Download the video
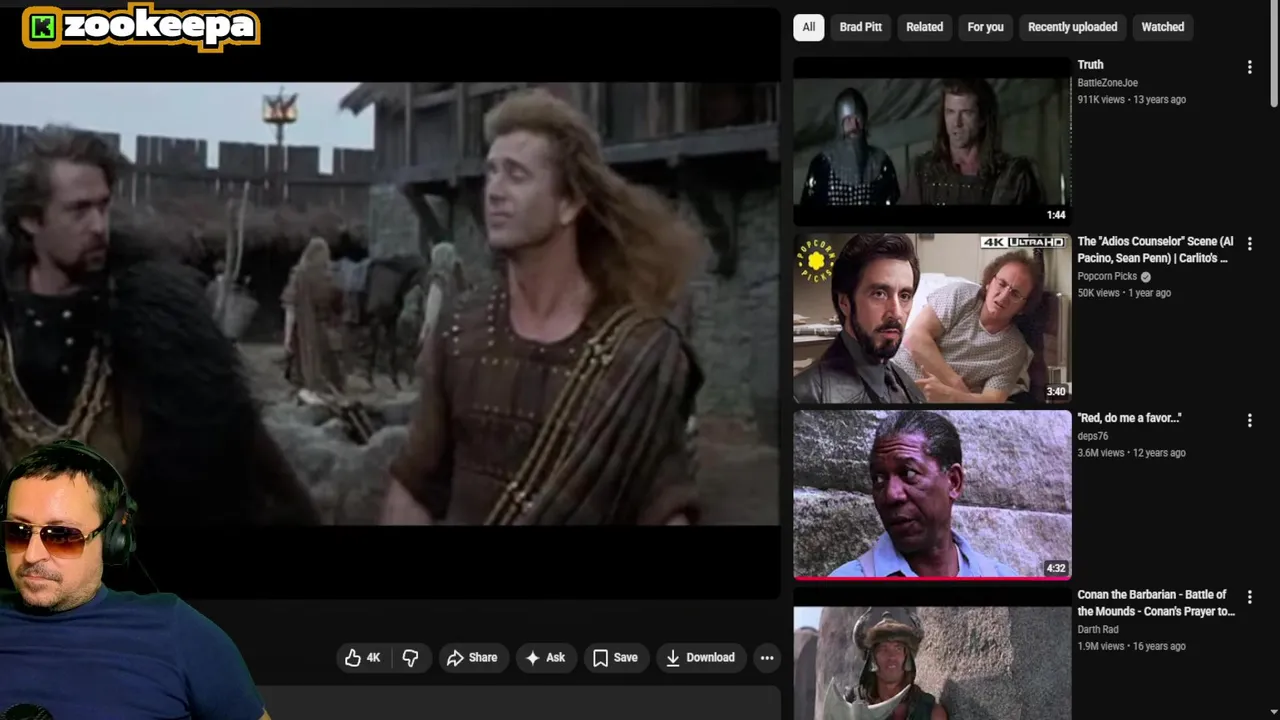The height and width of the screenshot is (720, 1280). tap(700, 657)
